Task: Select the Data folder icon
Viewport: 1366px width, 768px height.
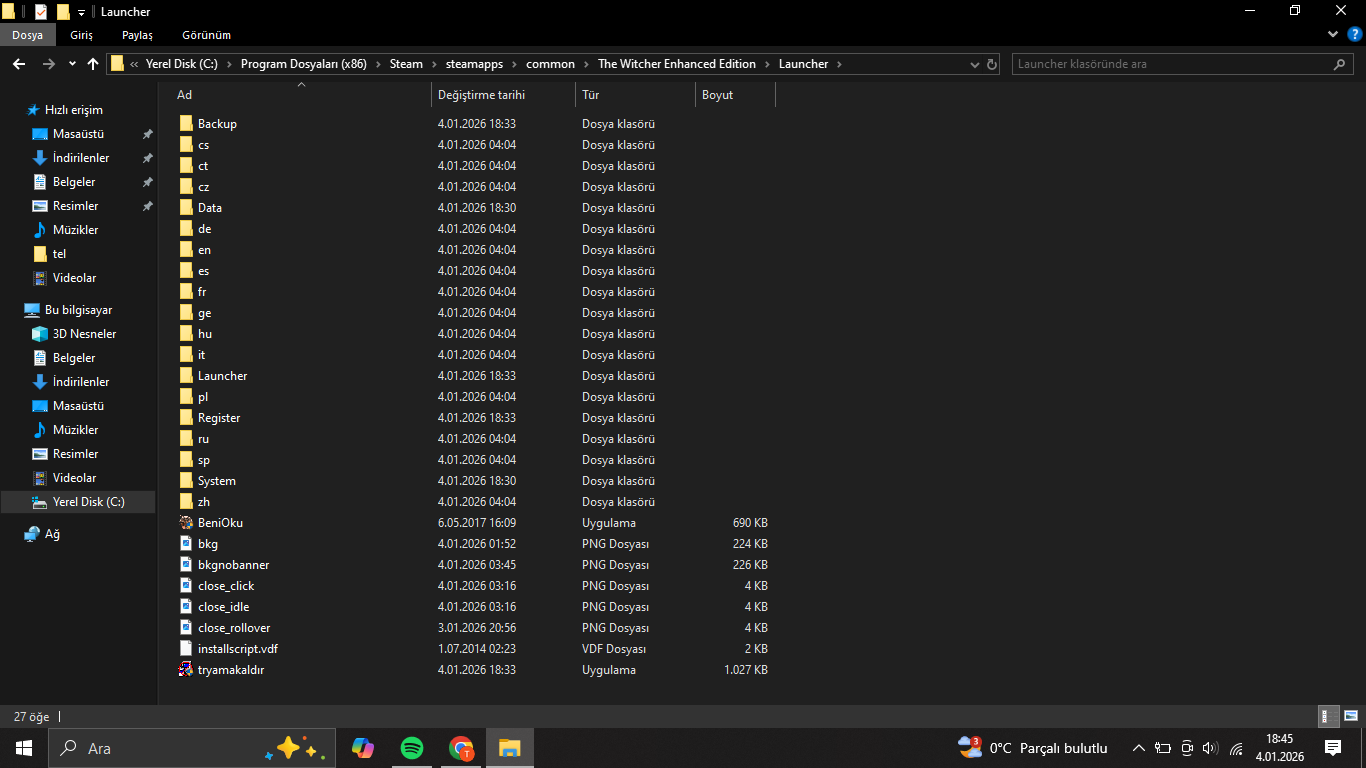Action: pyautogui.click(x=186, y=208)
